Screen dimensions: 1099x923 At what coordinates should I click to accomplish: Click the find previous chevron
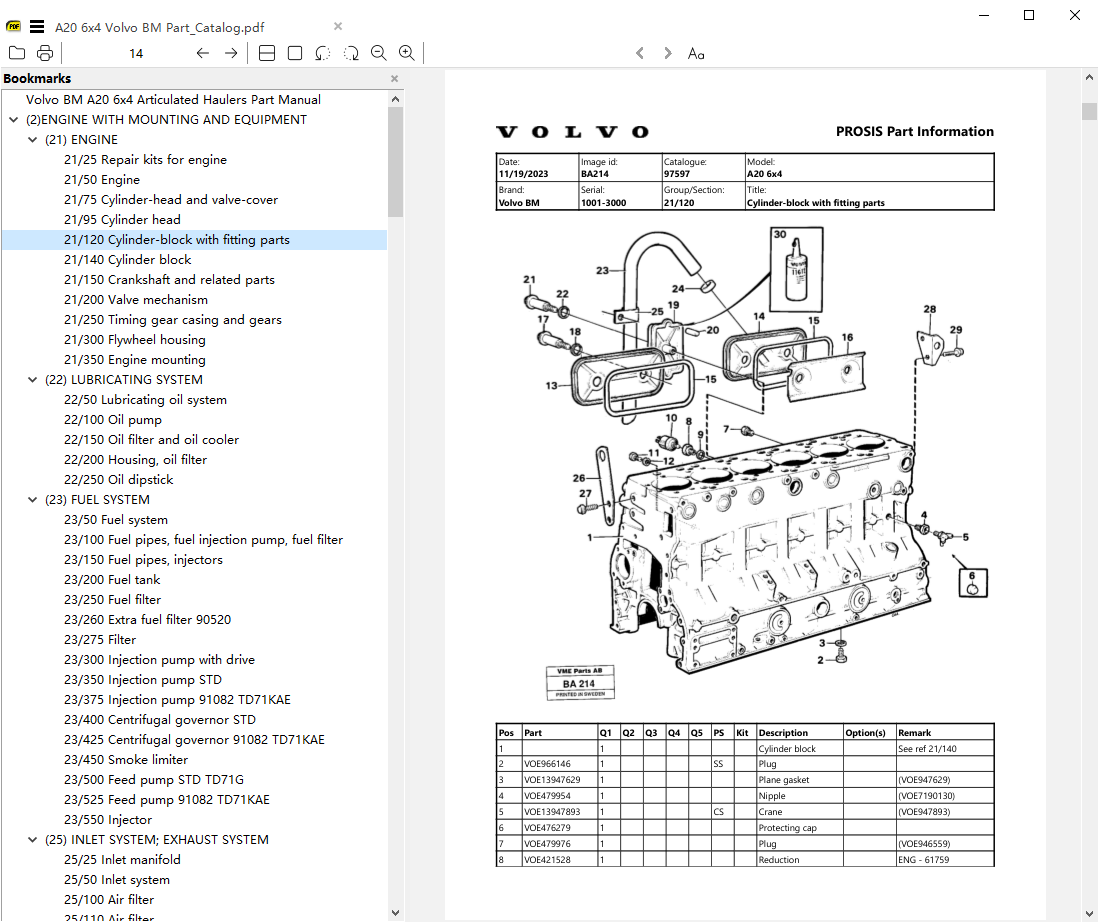[639, 53]
